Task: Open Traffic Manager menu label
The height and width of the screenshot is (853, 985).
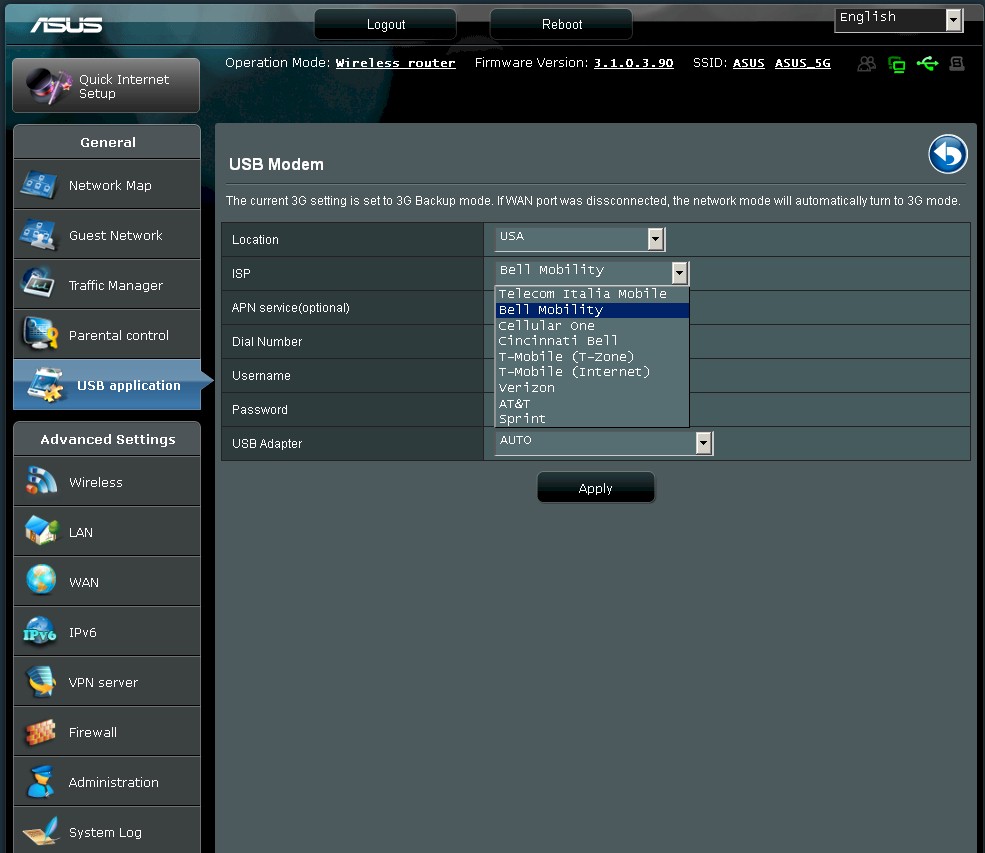Action: click(116, 285)
